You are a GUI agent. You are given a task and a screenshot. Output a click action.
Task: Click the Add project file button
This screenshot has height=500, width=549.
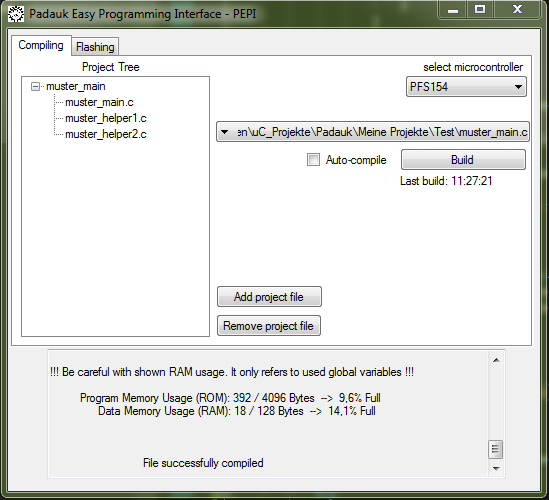pyautogui.click(x=269, y=297)
